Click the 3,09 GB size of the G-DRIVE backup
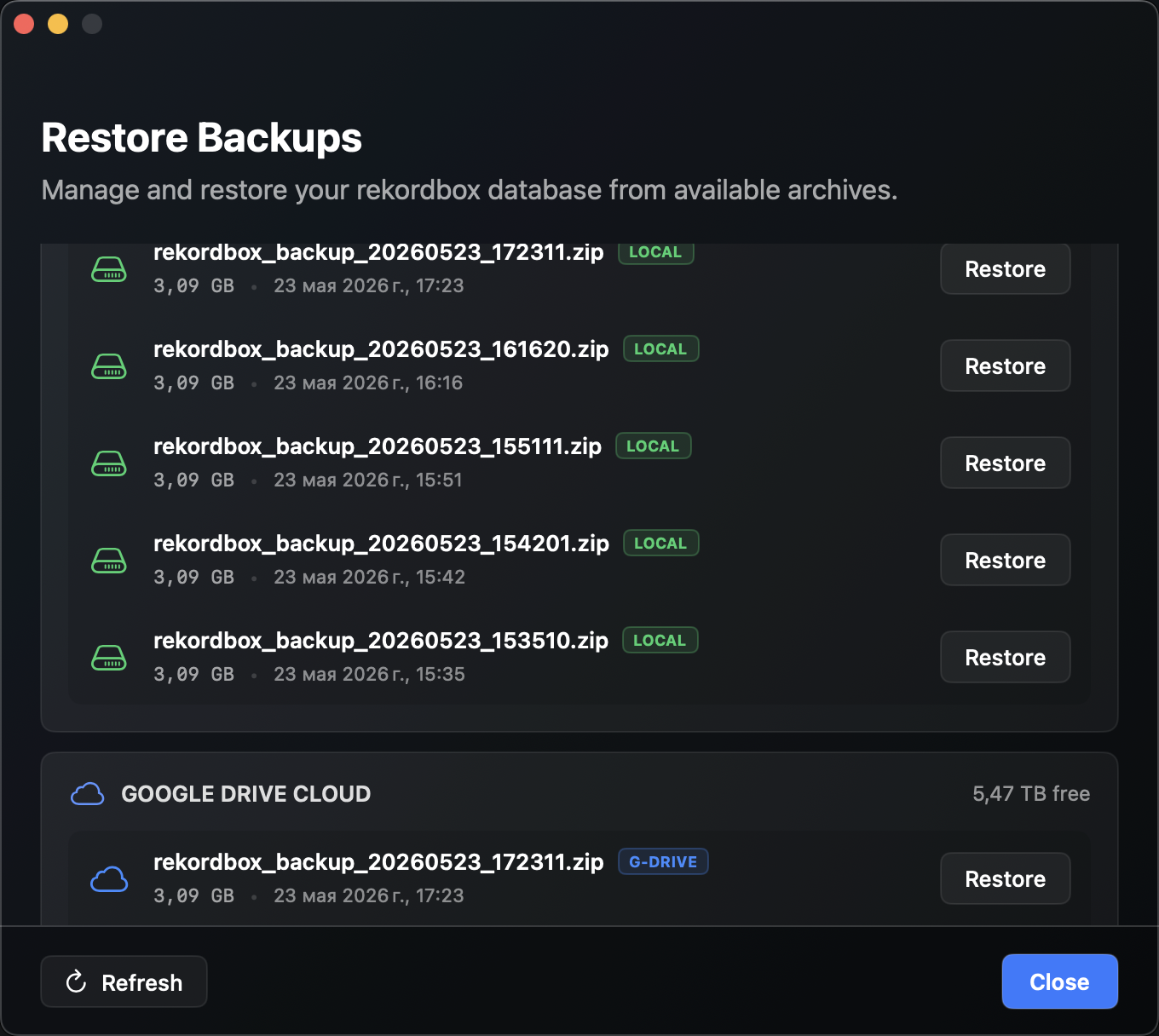Viewport: 1159px width, 1036px height. tap(193, 896)
